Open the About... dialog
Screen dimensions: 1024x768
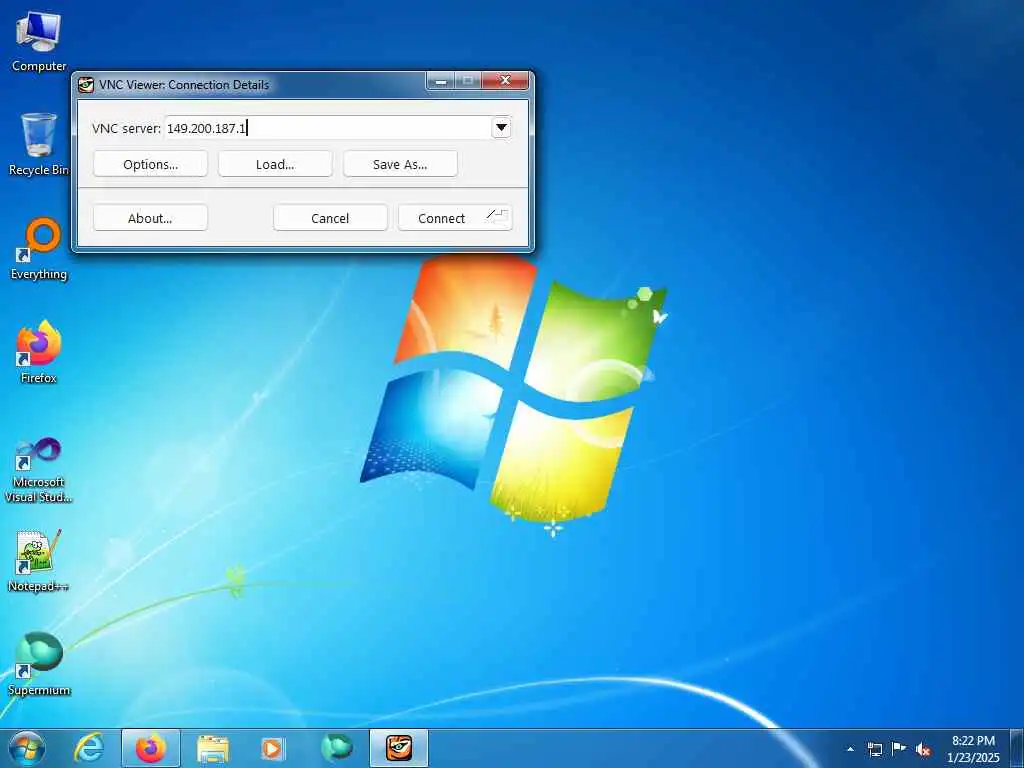coord(150,217)
